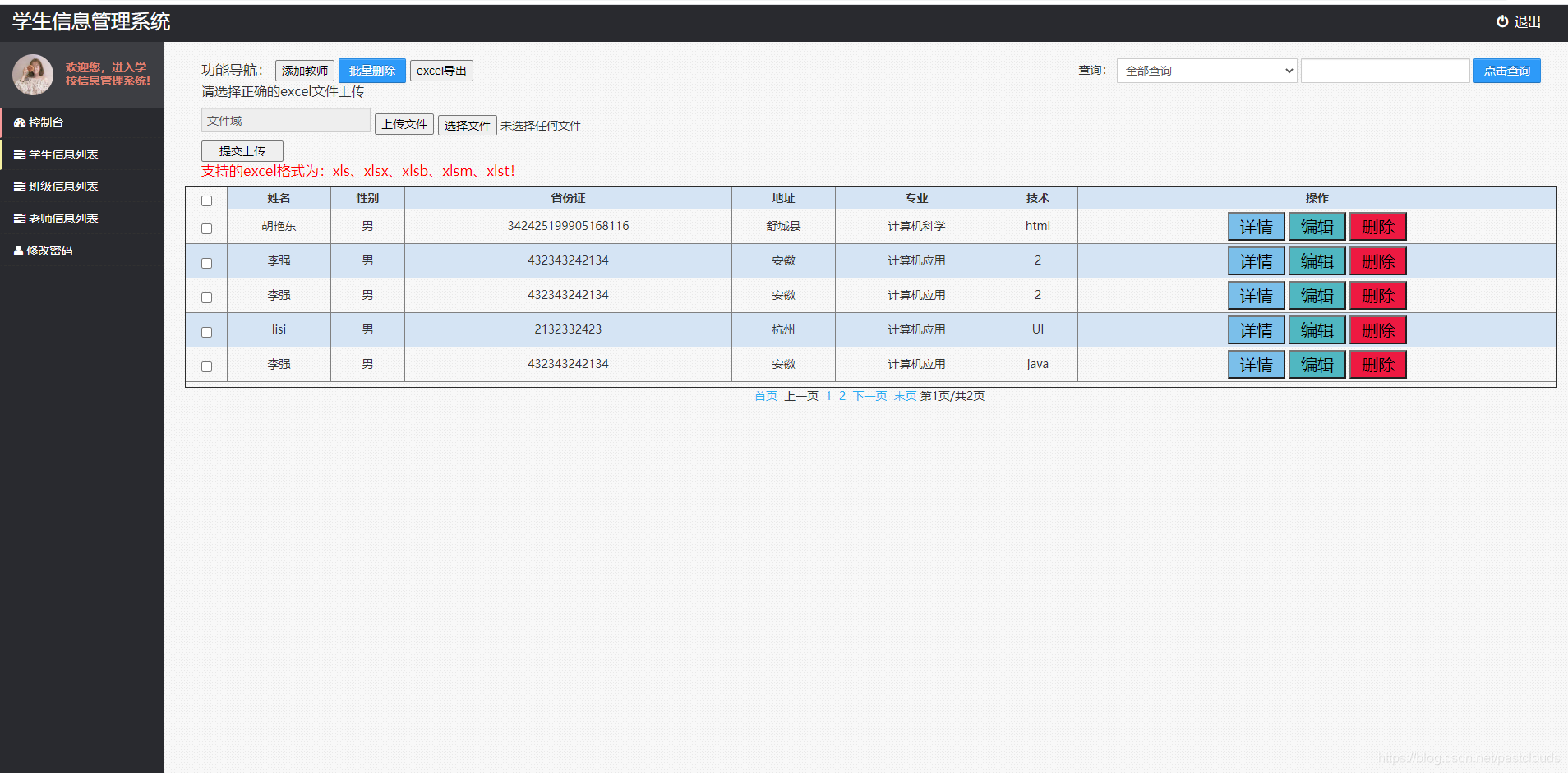The height and width of the screenshot is (773, 1568).
Task: Go to 首页 in pagination
Action: click(766, 396)
